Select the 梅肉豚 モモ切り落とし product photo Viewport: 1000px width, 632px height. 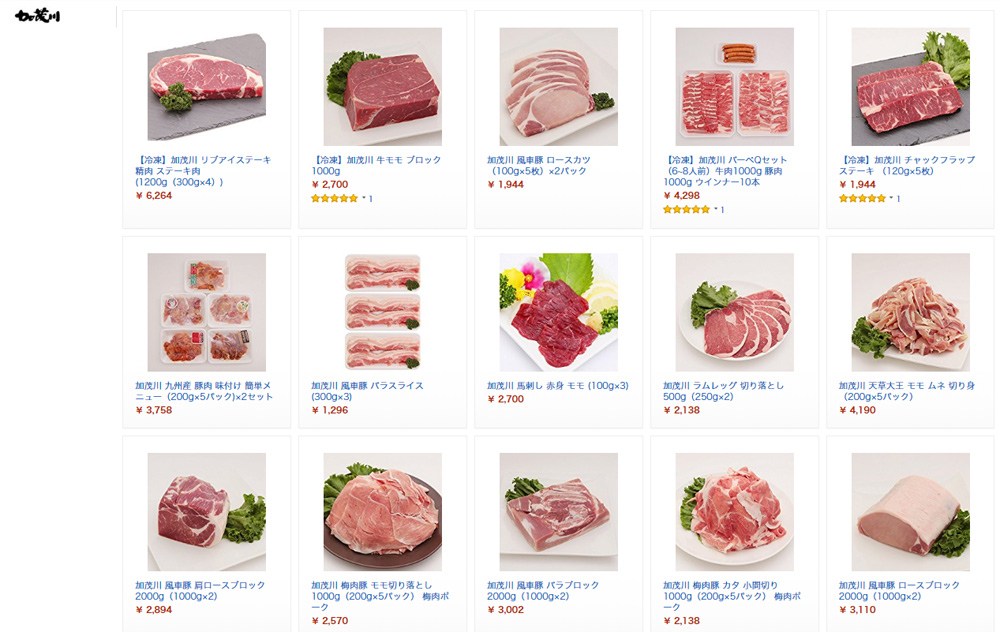(x=383, y=512)
